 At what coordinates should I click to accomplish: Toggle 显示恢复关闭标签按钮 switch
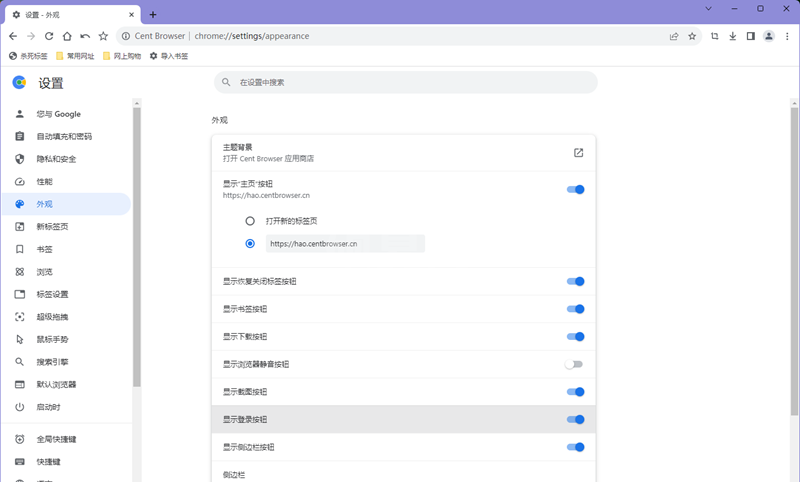(575, 281)
